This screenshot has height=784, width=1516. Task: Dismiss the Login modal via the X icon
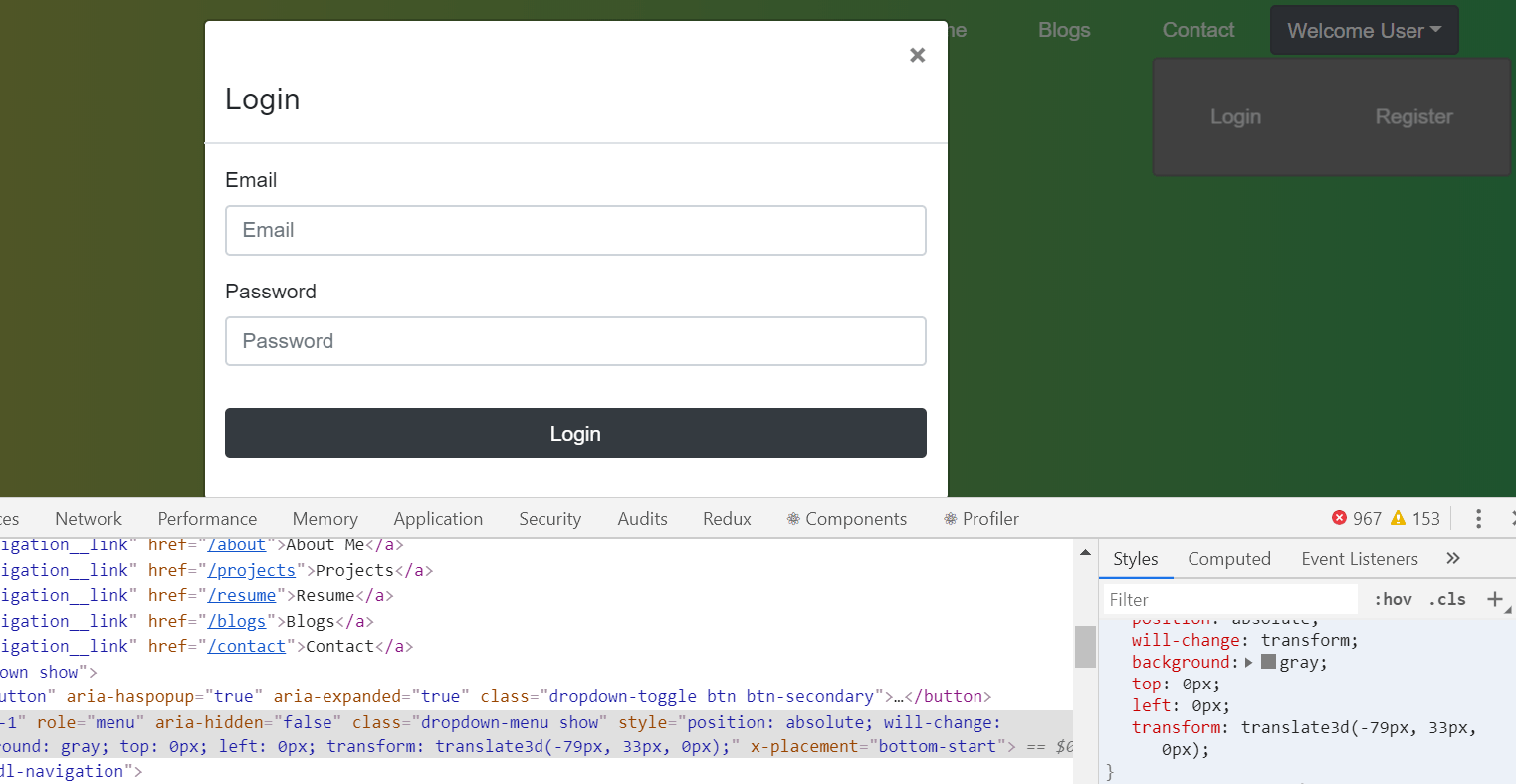click(x=917, y=55)
